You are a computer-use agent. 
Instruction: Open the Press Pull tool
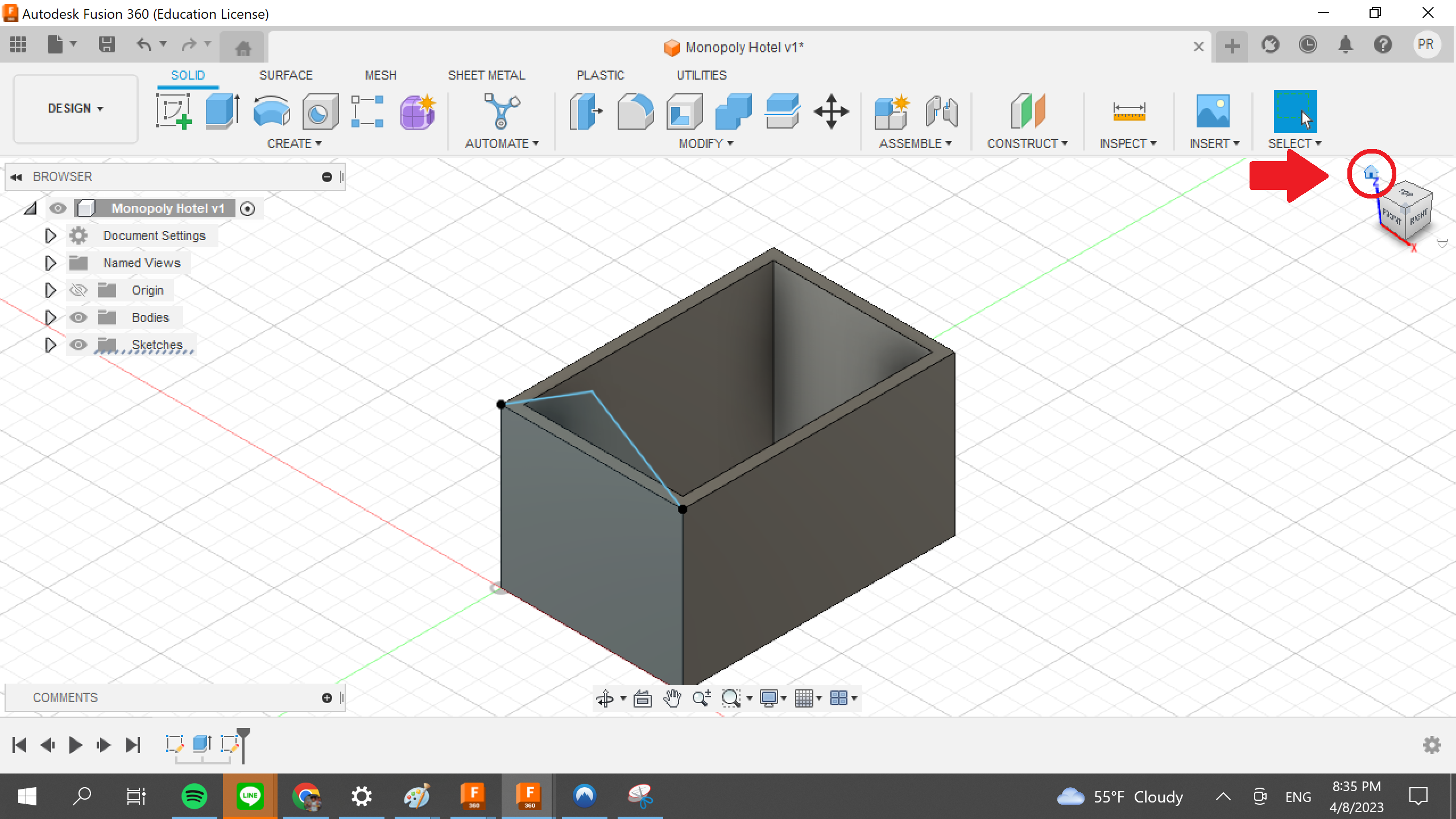[x=585, y=111]
